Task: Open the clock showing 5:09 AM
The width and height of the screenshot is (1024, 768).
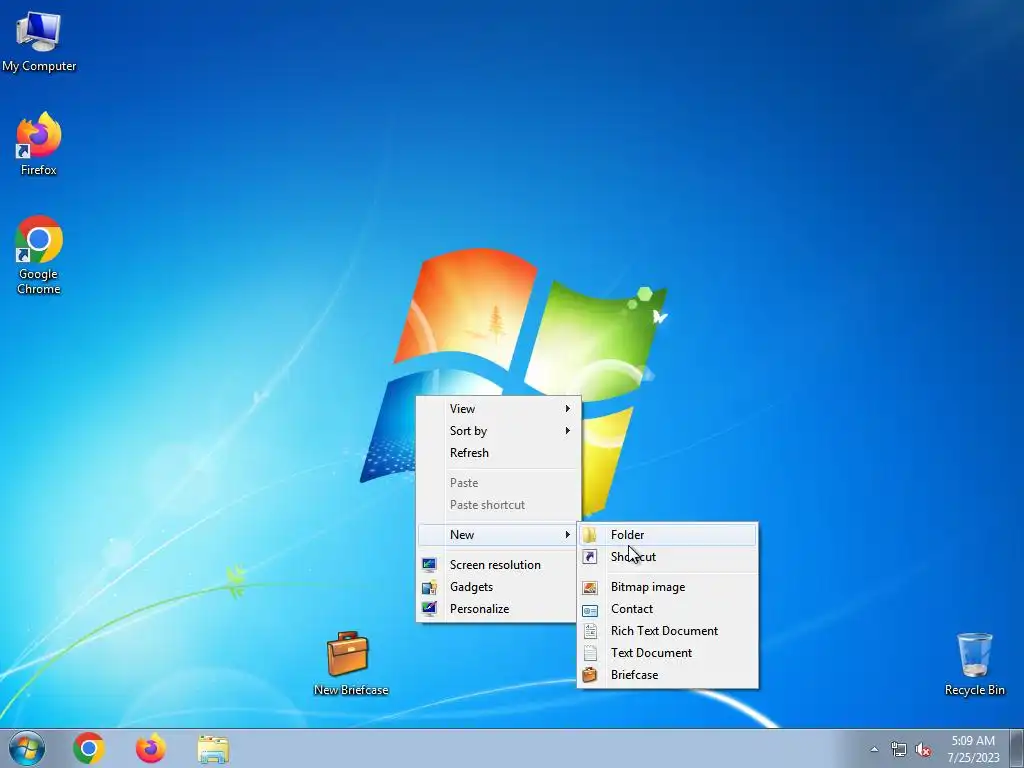Action: [973, 748]
